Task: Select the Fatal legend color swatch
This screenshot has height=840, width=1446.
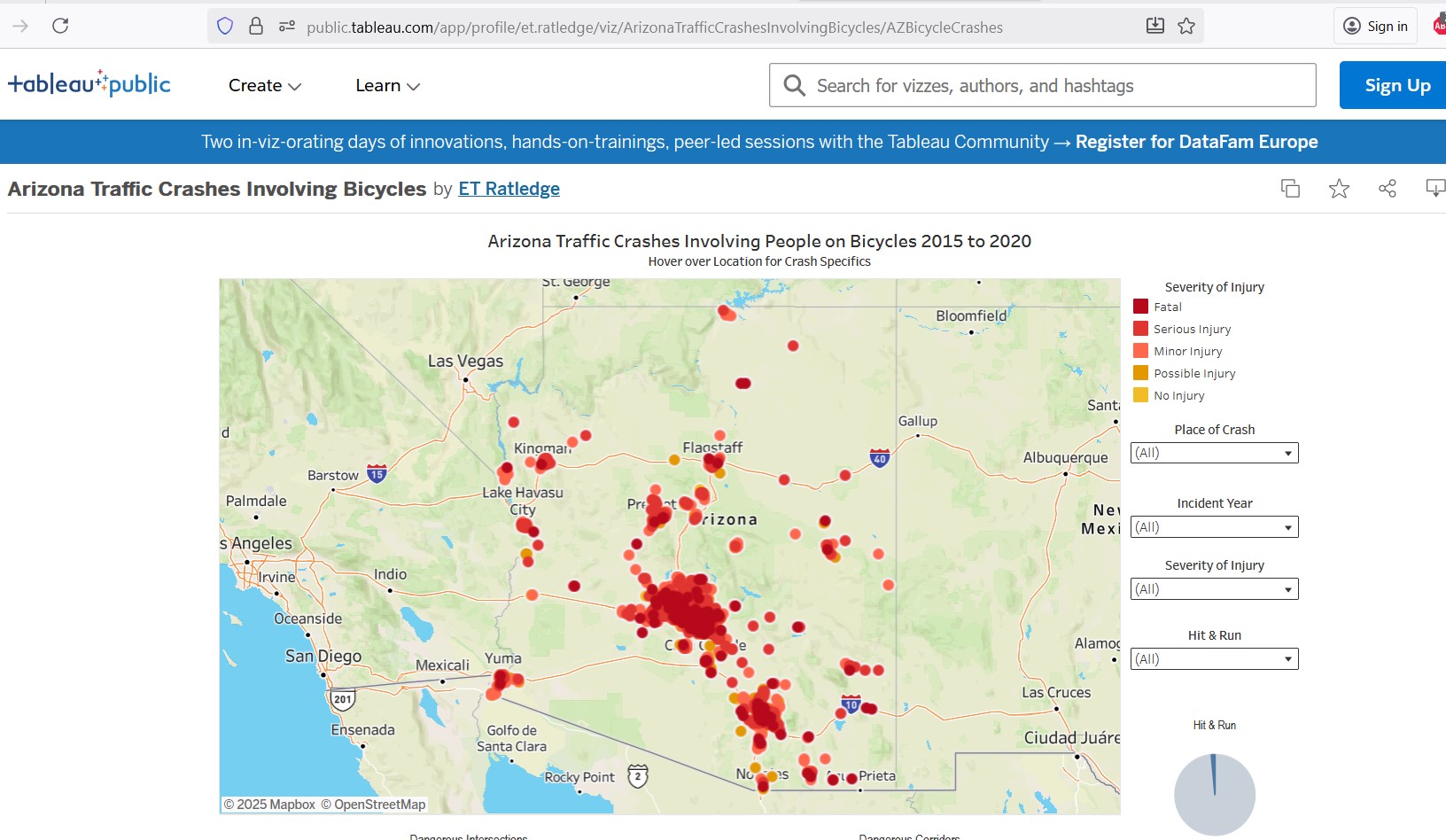Action: click(1140, 307)
